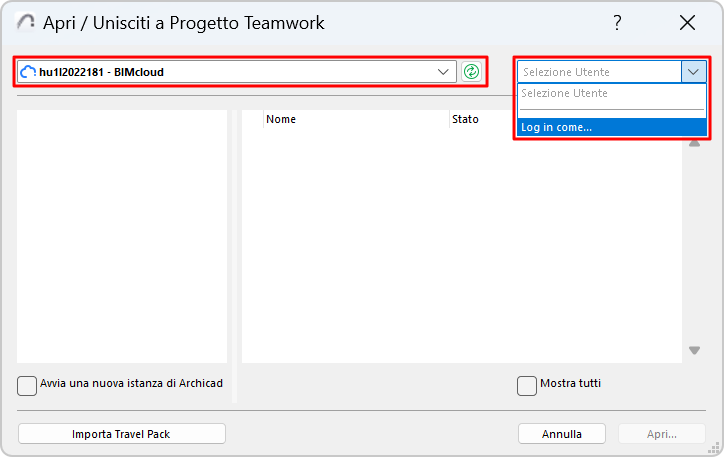724x457 pixels.
Task: Click the BIMcloud cloud icon in server field
Action: click(x=28, y=72)
